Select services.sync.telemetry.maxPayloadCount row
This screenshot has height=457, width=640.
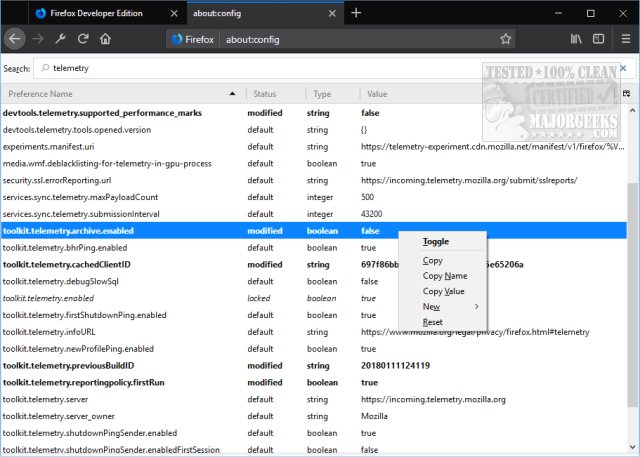click(313, 197)
